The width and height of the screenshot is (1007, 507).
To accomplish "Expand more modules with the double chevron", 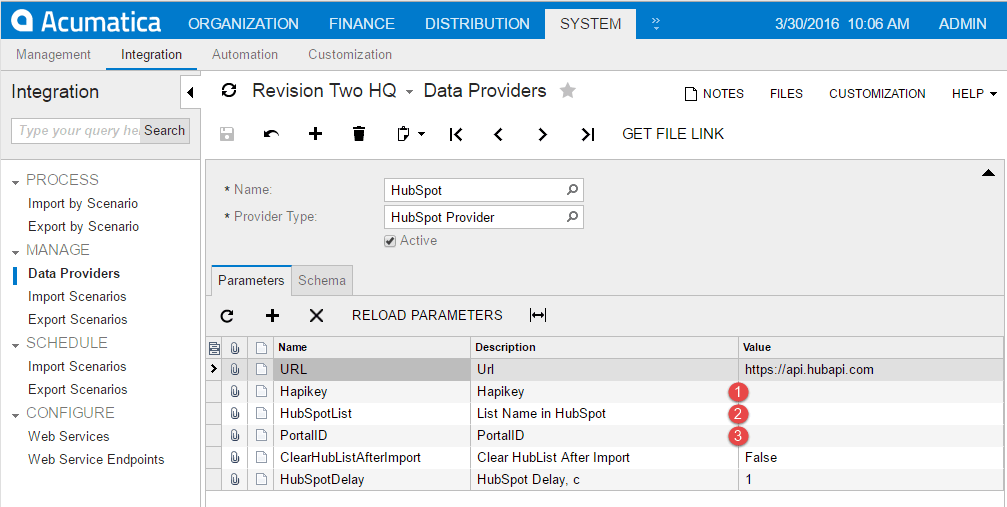I will coord(656,24).
